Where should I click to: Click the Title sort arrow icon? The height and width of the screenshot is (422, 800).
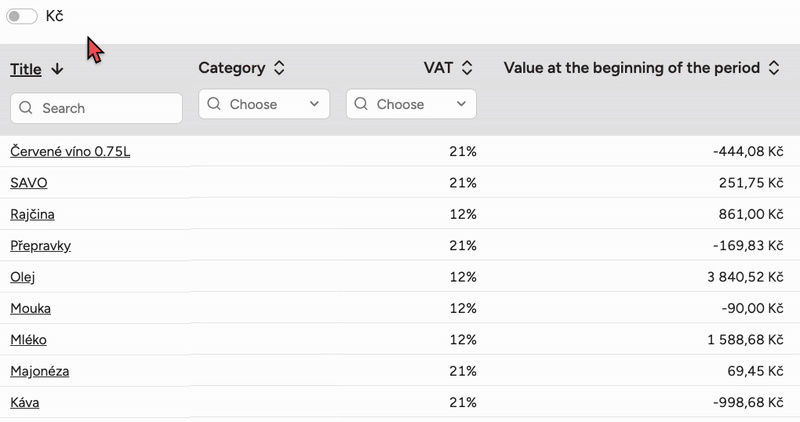57,69
